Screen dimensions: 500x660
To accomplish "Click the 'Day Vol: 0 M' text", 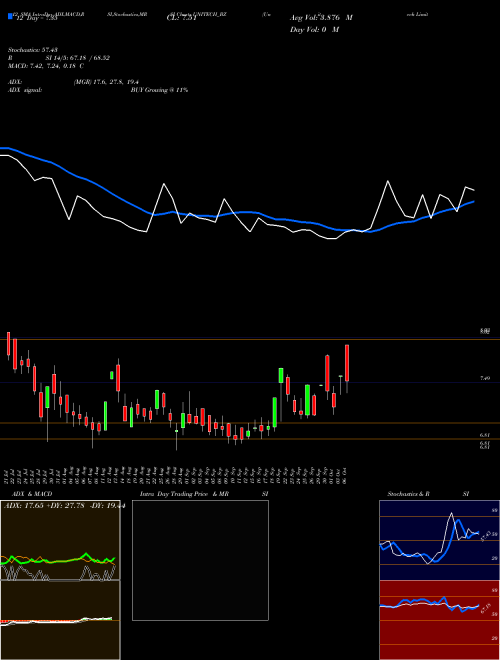I will (x=314, y=29).
